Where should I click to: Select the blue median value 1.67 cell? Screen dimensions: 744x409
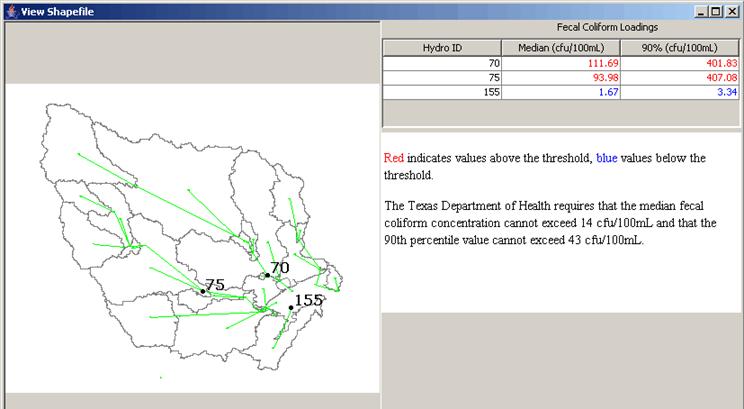tap(561, 92)
